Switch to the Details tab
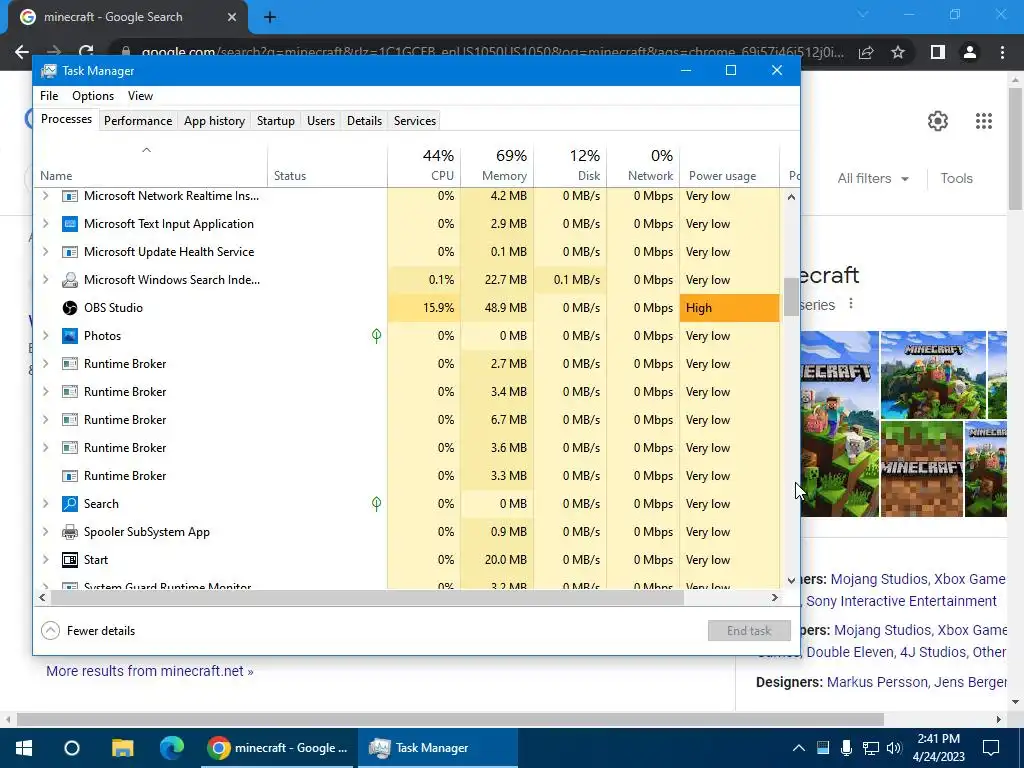The width and height of the screenshot is (1024, 768). [364, 121]
